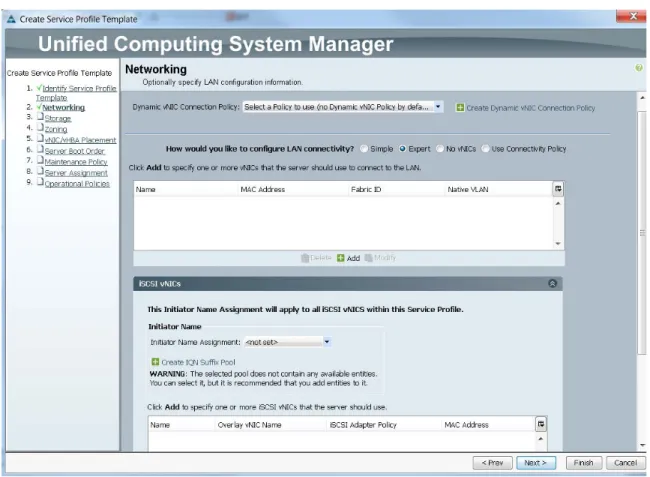Click the main panel vertical scrollbar thumb
The width and height of the screenshot is (650, 477).
coord(642,232)
